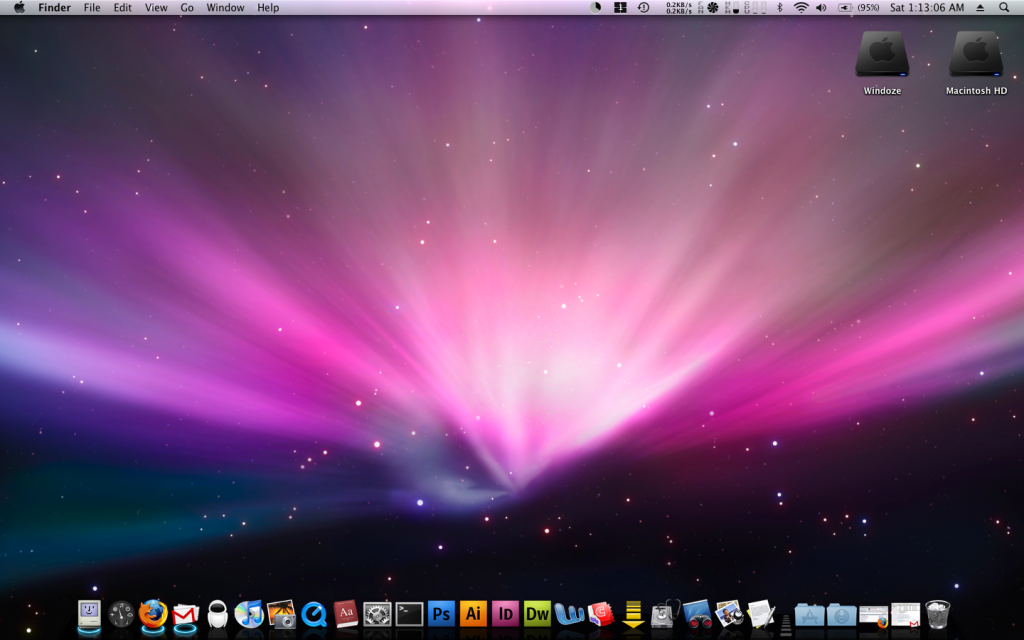Open the Time Machine menu bar icon
This screenshot has height=640, width=1024.
(643, 8)
